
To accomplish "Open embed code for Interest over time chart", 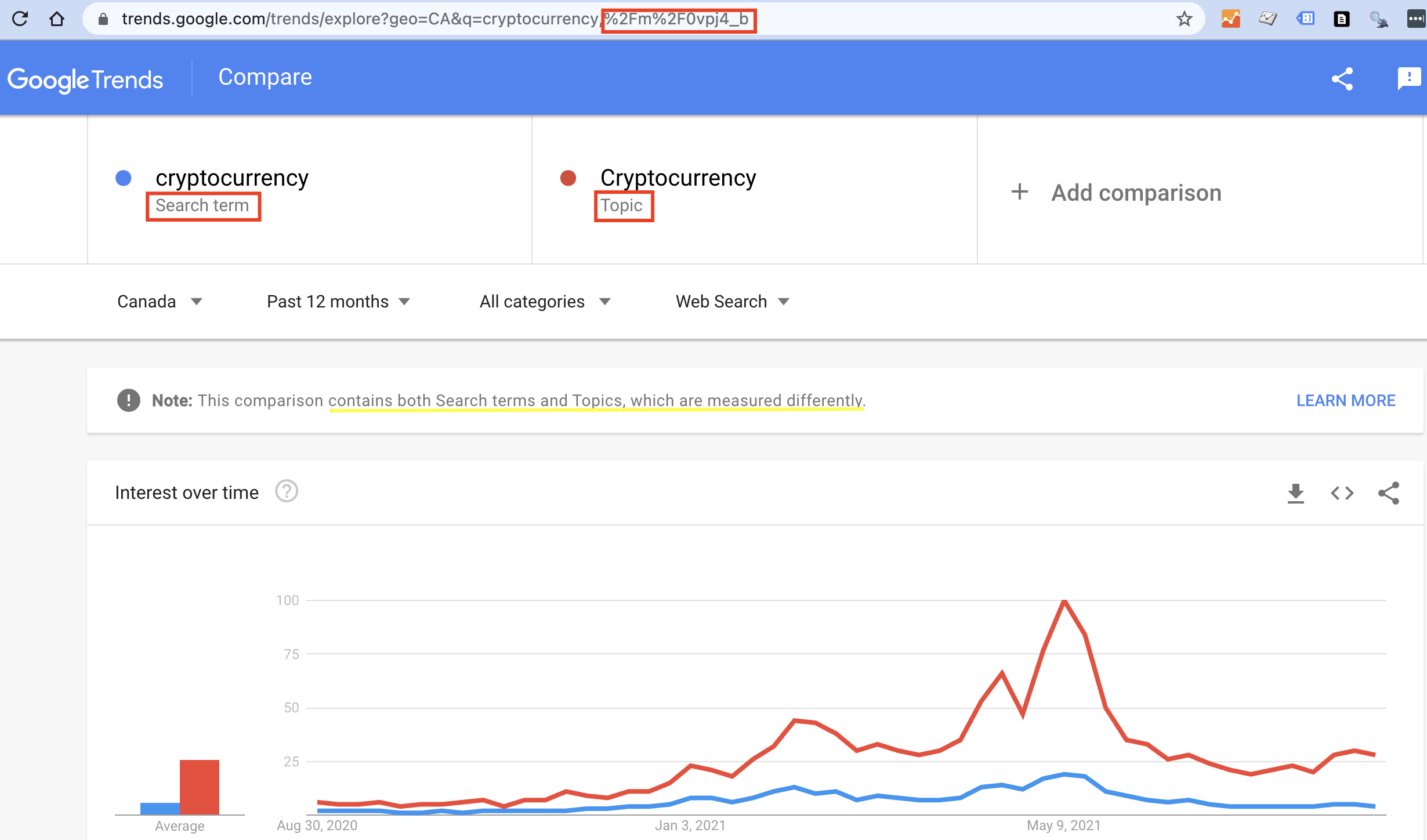I will pyautogui.click(x=1342, y=493).
